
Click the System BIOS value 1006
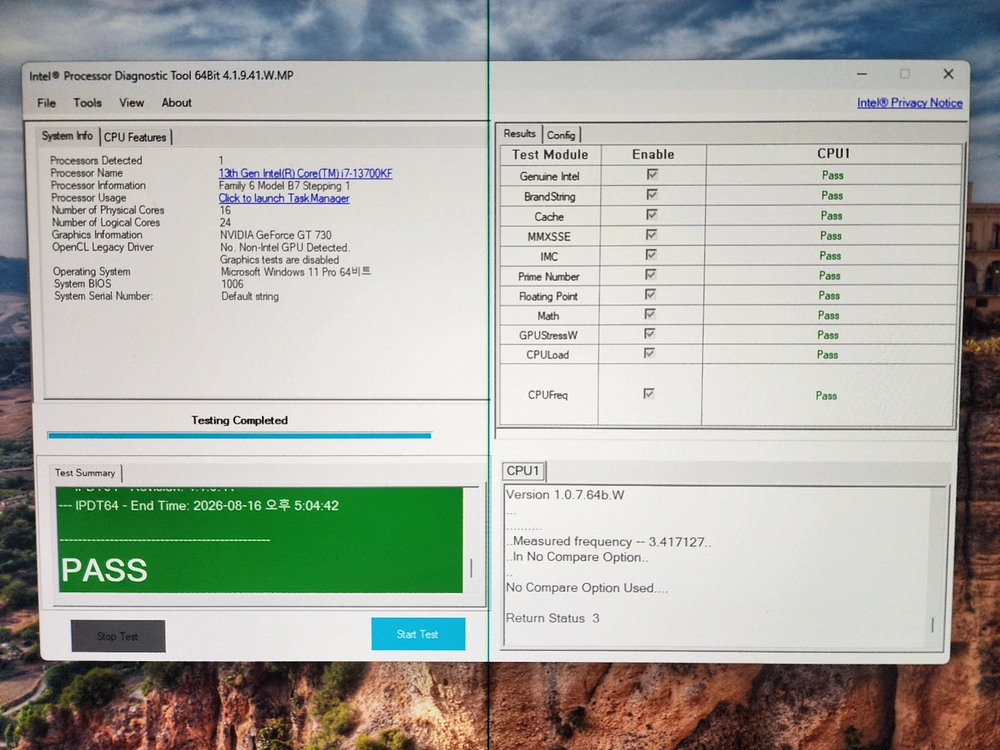pyautogui.click(x=232, y=284)
